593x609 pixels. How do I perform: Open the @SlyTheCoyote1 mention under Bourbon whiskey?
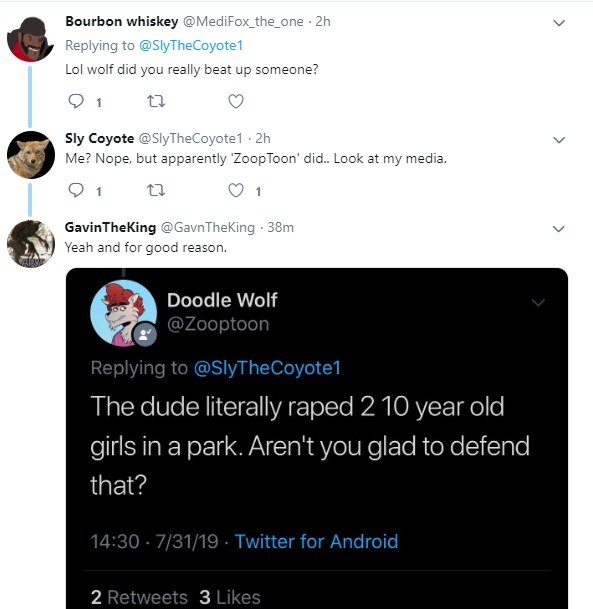click(x=191, y=45)
